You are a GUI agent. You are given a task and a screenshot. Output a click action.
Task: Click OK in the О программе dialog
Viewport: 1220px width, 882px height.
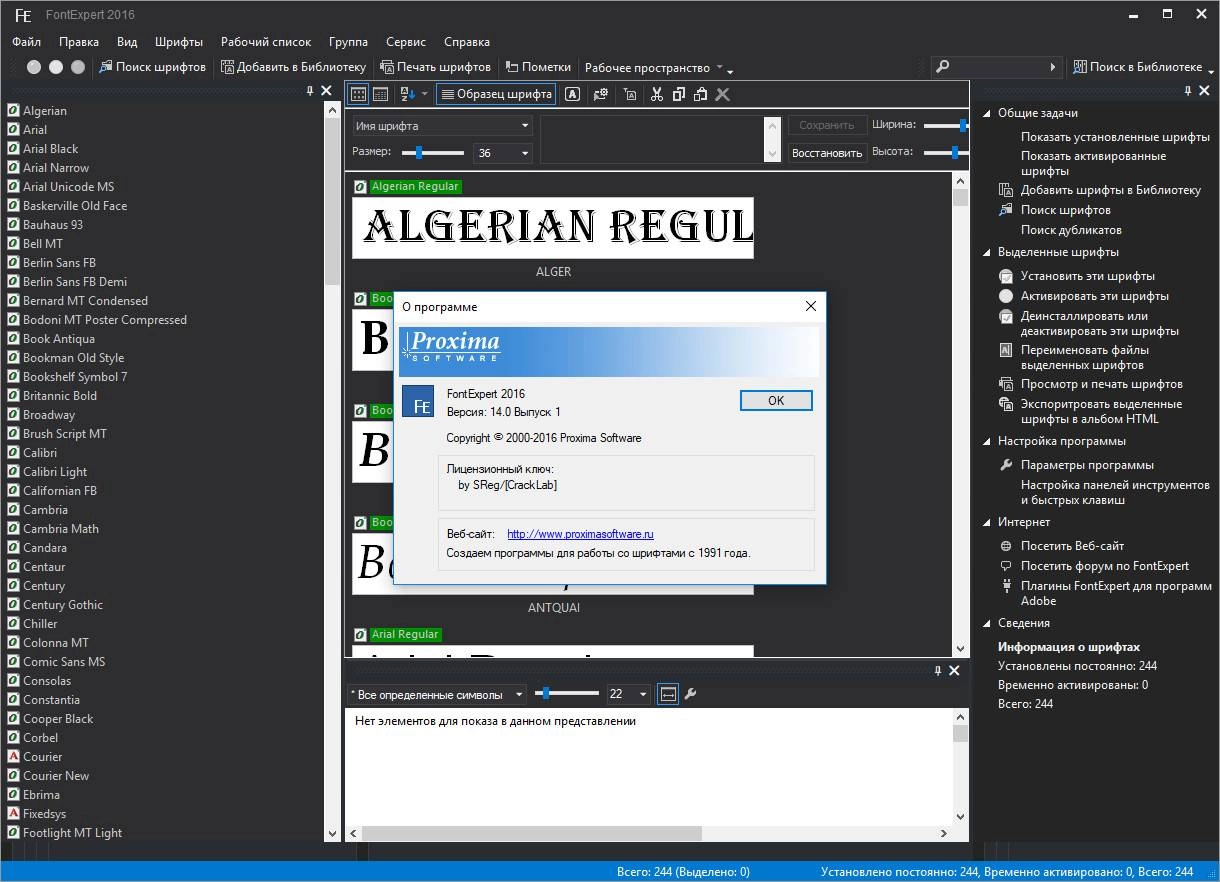[x=776, y=400]
